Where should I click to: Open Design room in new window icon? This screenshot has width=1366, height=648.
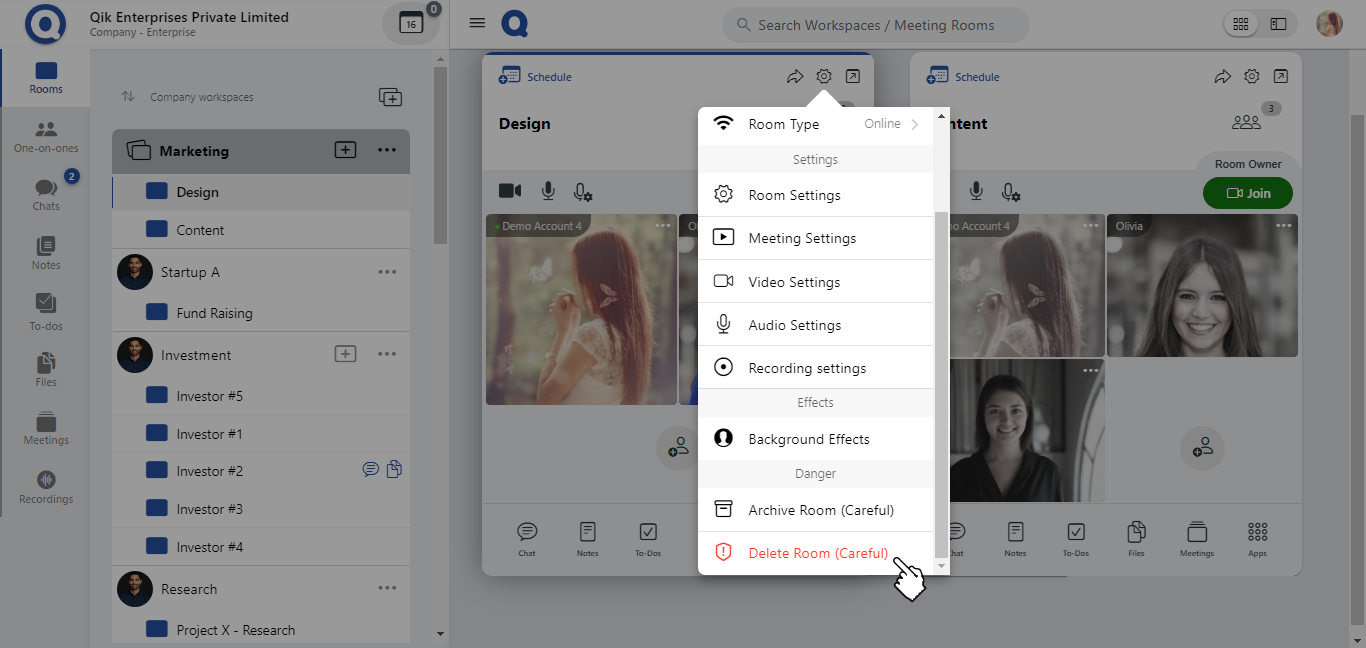tap(852, 77)
